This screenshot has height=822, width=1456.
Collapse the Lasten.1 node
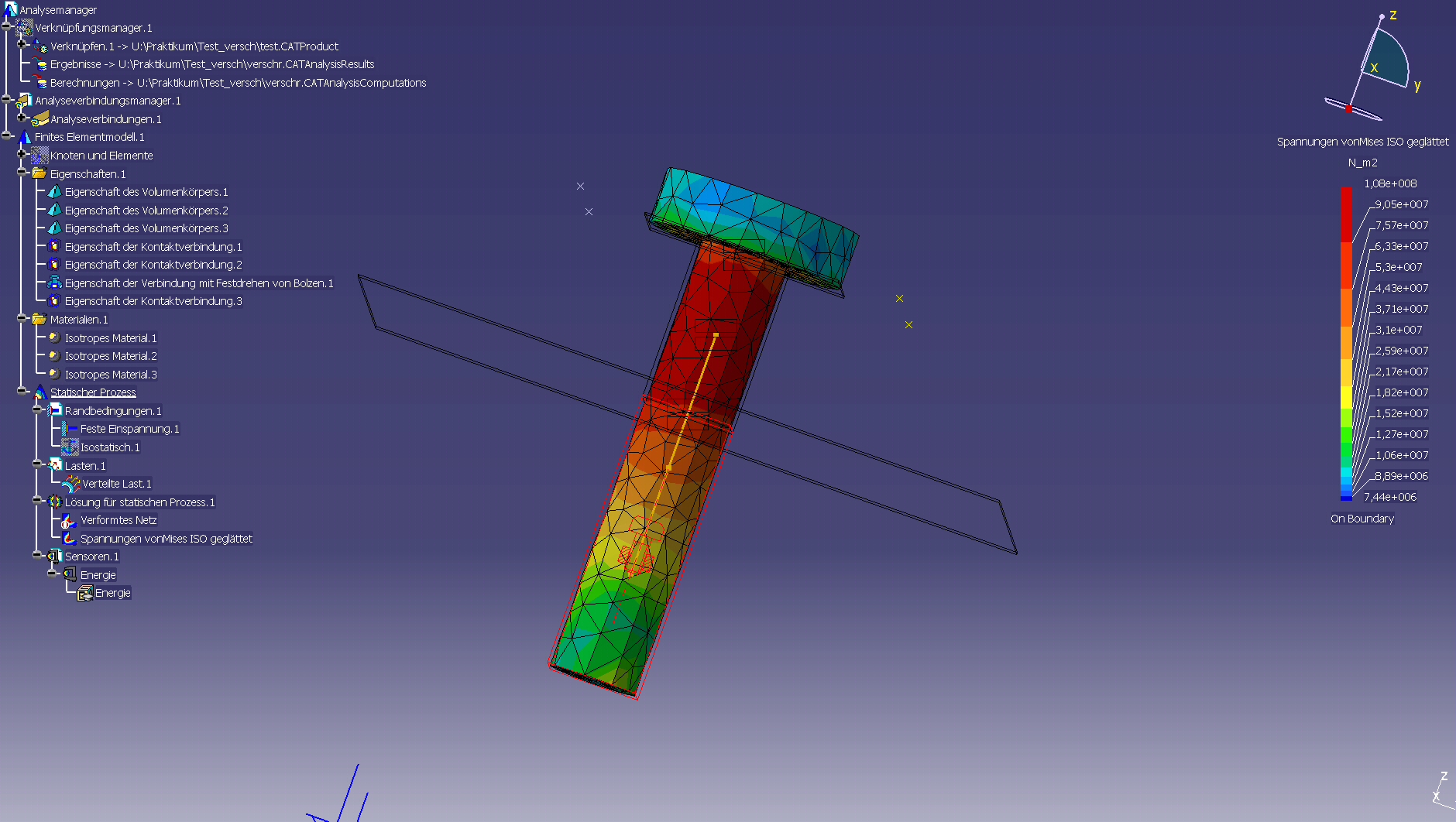pyautogui.click(x=37, y=464)
